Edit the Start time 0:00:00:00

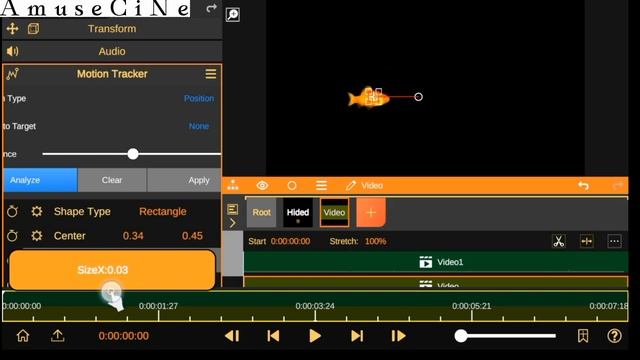click(290, 241)
